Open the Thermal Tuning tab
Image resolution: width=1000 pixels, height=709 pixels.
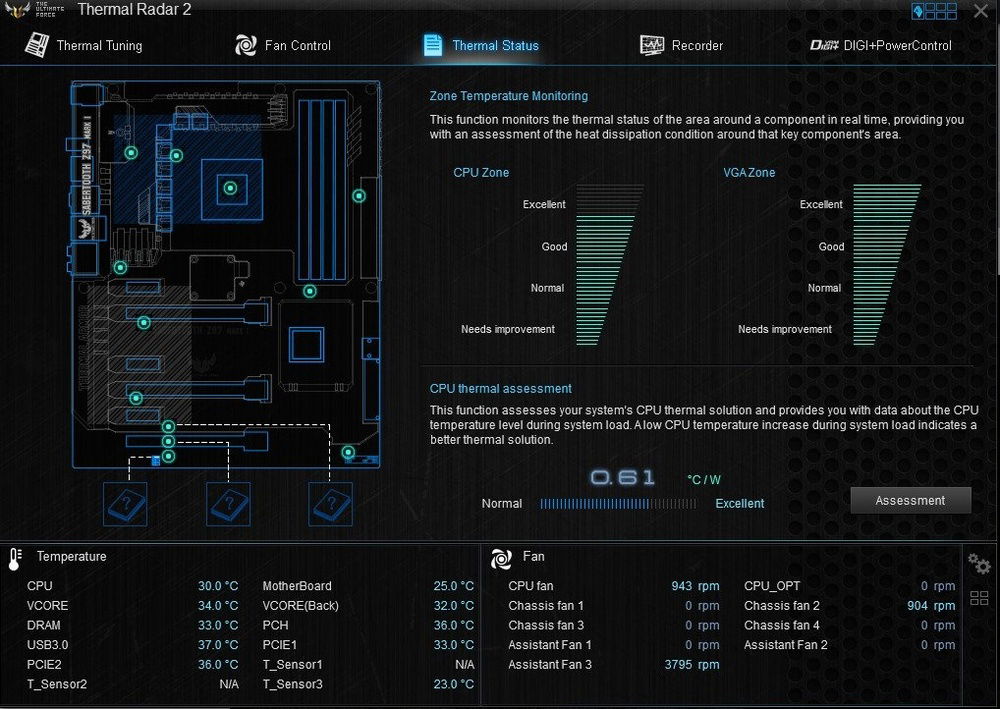[84, 45]
